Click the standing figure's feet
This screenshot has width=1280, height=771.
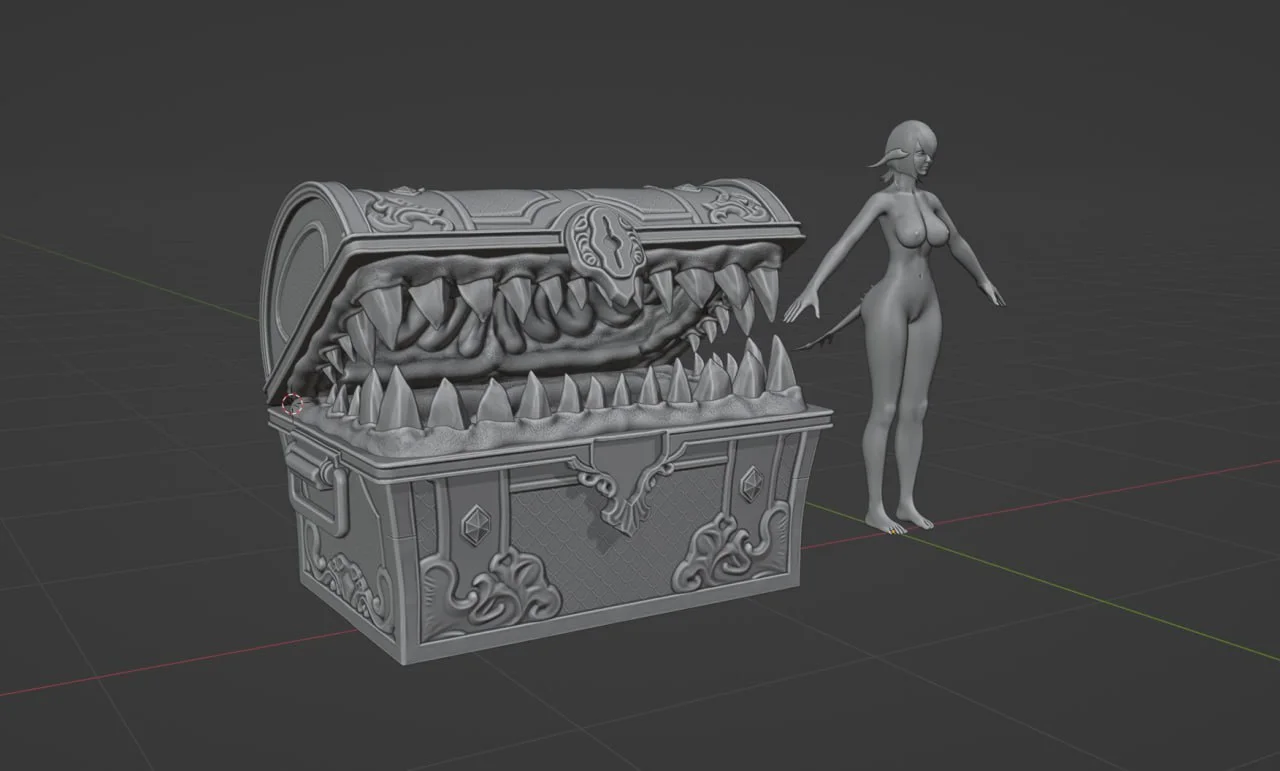(x=898, y=521)
